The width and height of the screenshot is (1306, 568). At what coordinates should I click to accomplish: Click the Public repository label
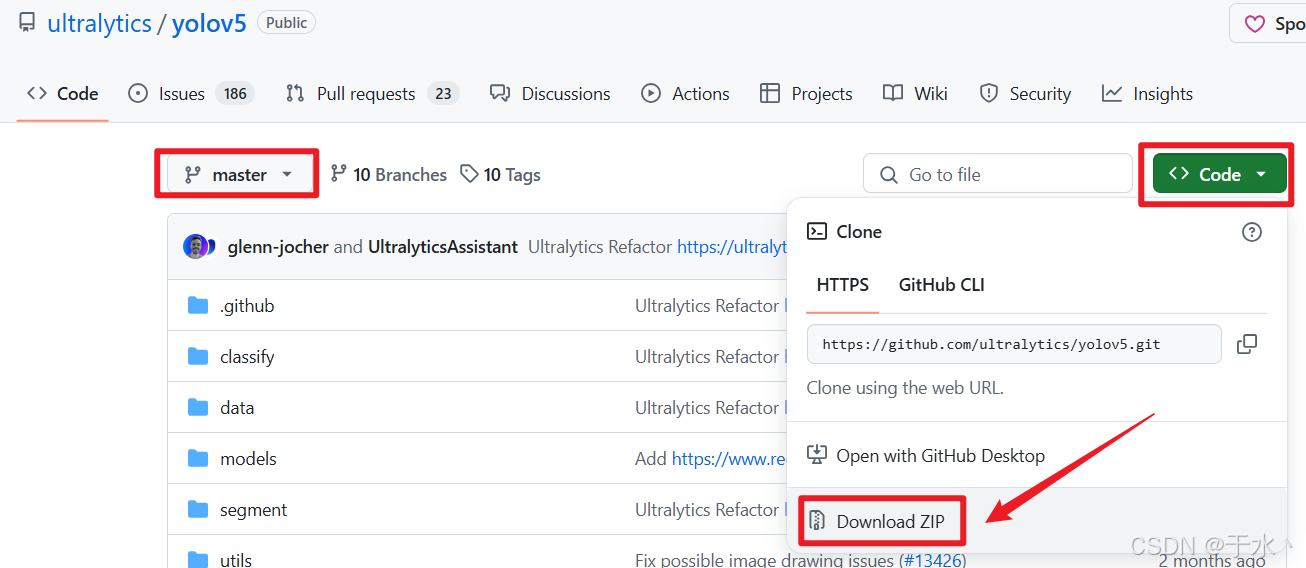[287, 23]
